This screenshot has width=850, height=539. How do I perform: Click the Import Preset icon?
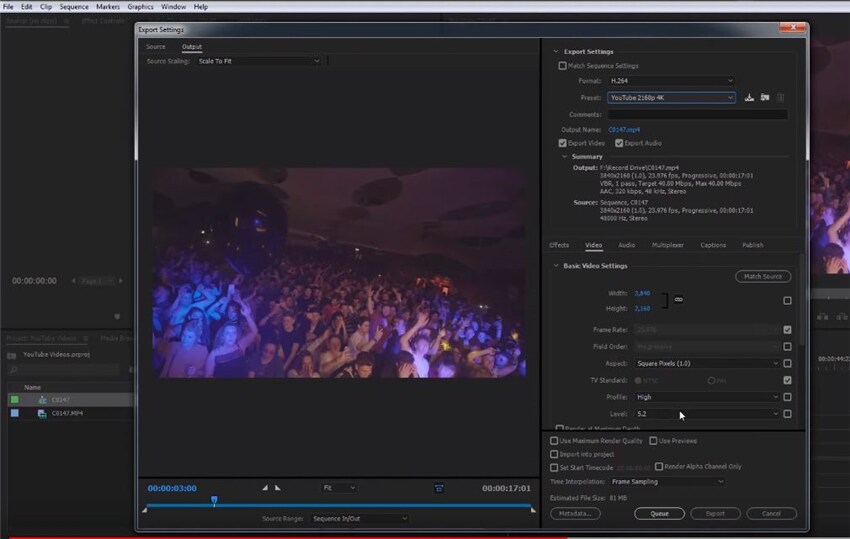765,98
